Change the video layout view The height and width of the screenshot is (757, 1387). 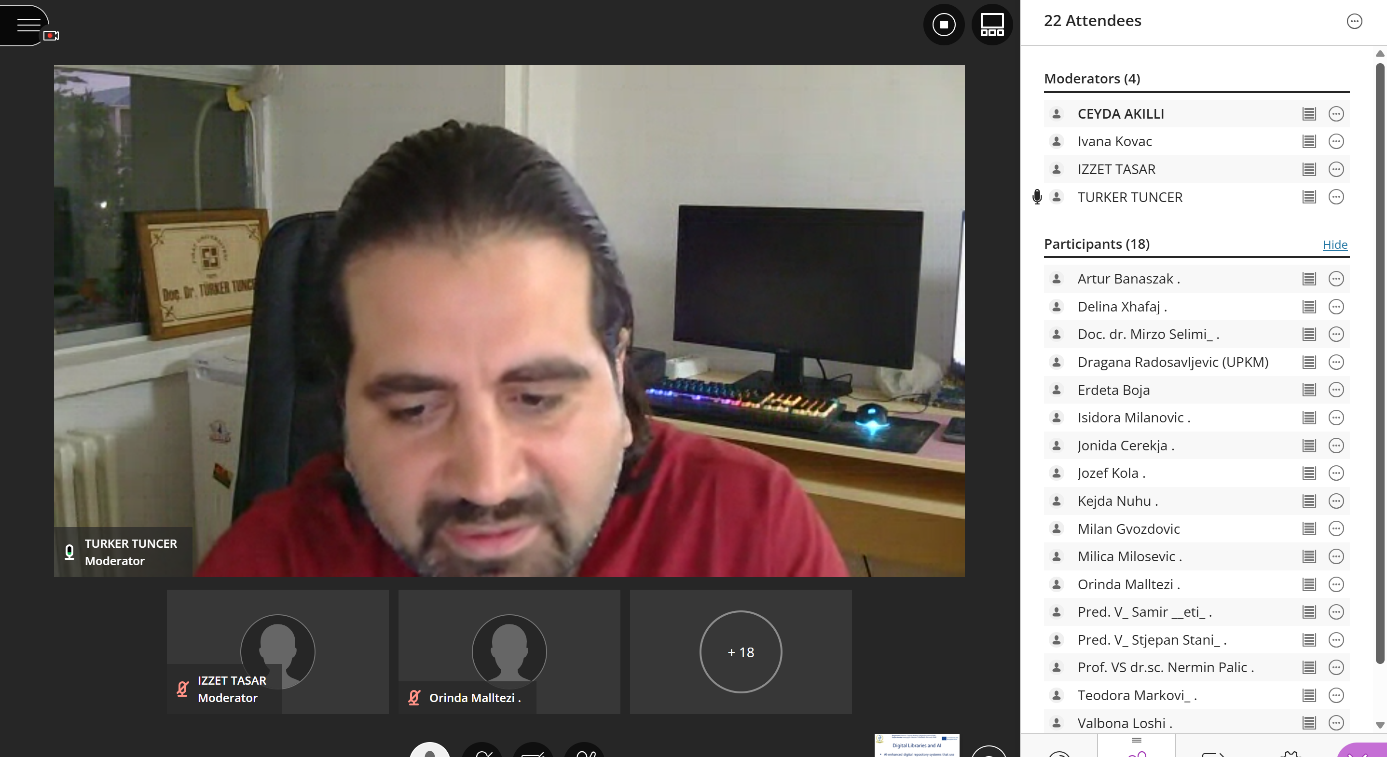click(991, 25)
